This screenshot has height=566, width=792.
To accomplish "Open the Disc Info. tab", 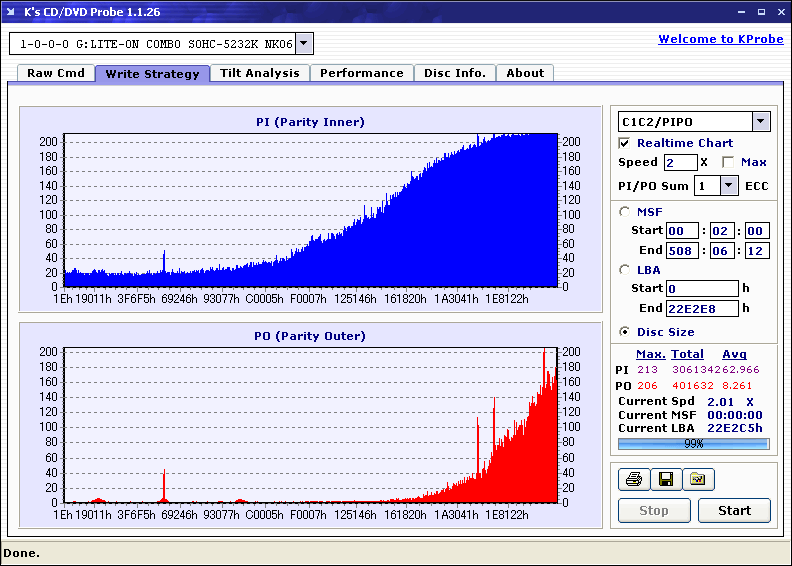I will [x=455, y=73].
